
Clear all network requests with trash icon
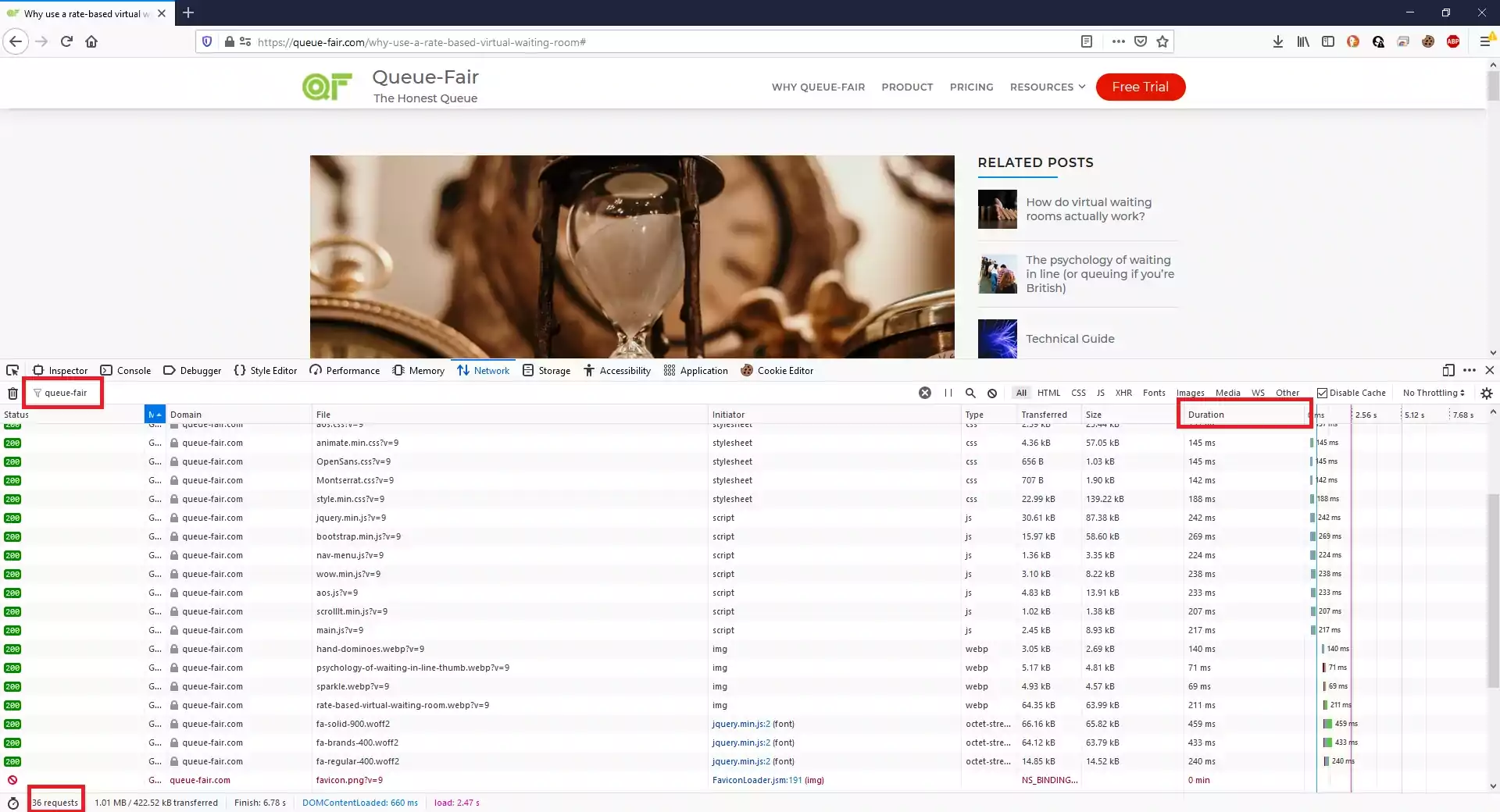(x=12, y=394)
